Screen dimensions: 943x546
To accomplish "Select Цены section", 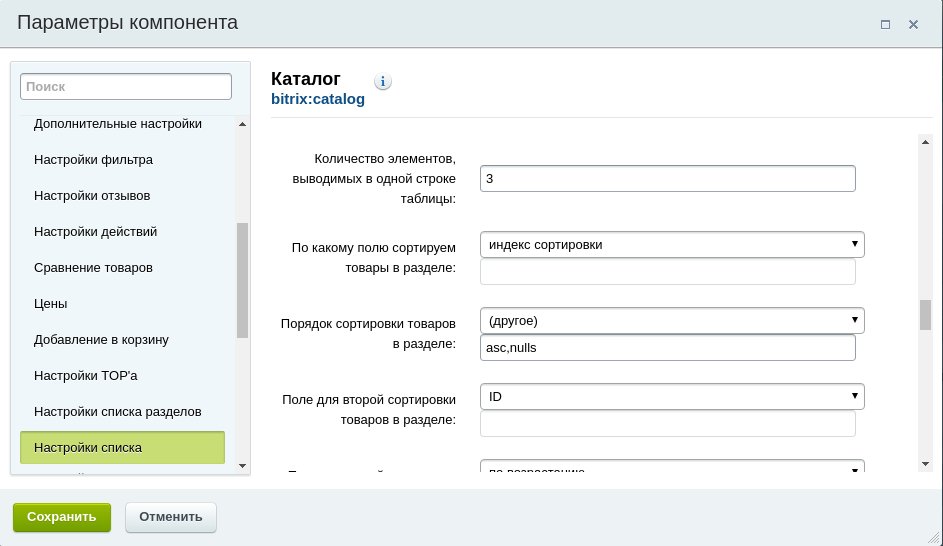I will [x=51, y=304].
